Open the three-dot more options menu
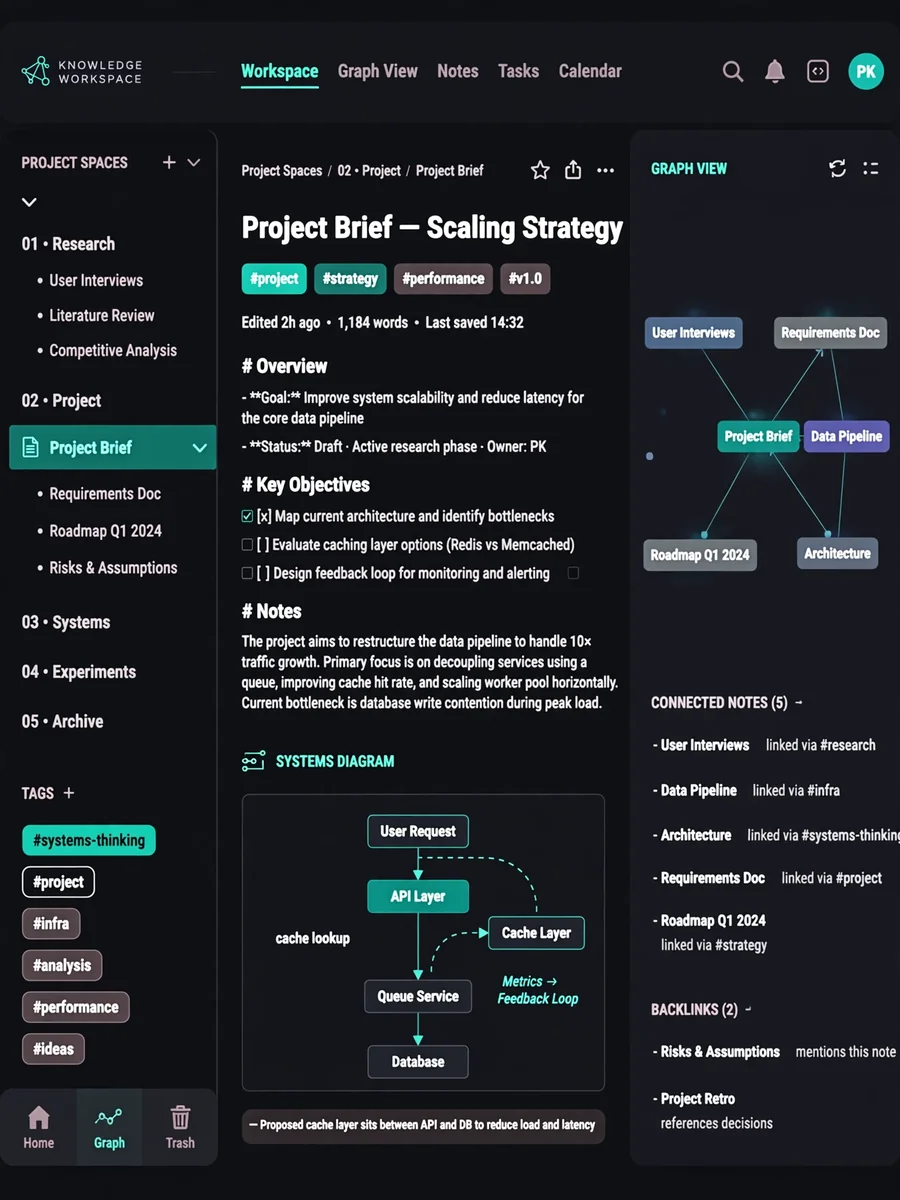This screenshot has width=900, height=1200. click(605, 171)
